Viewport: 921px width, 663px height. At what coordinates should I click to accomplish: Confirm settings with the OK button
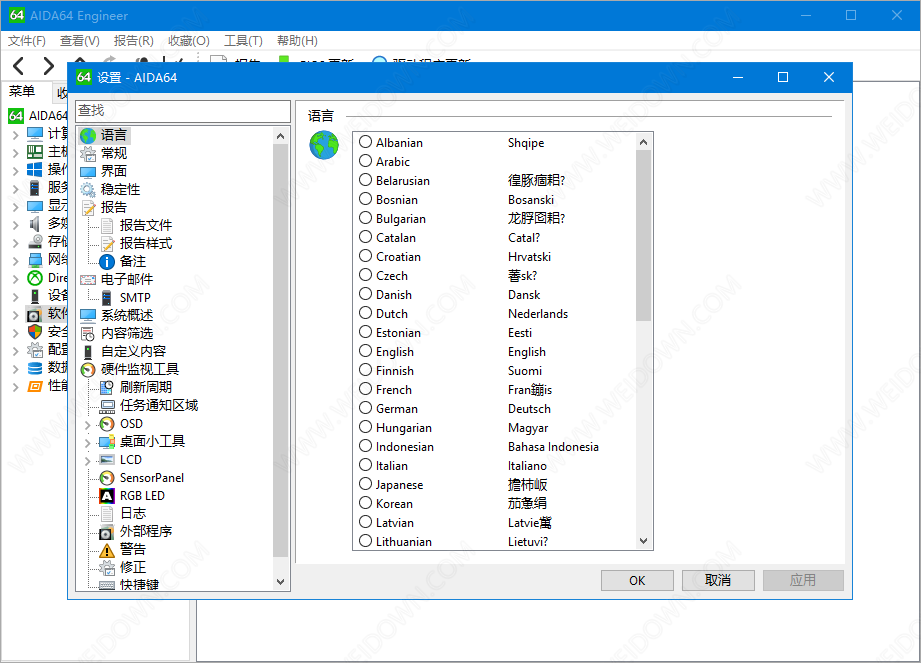(637, 580)
